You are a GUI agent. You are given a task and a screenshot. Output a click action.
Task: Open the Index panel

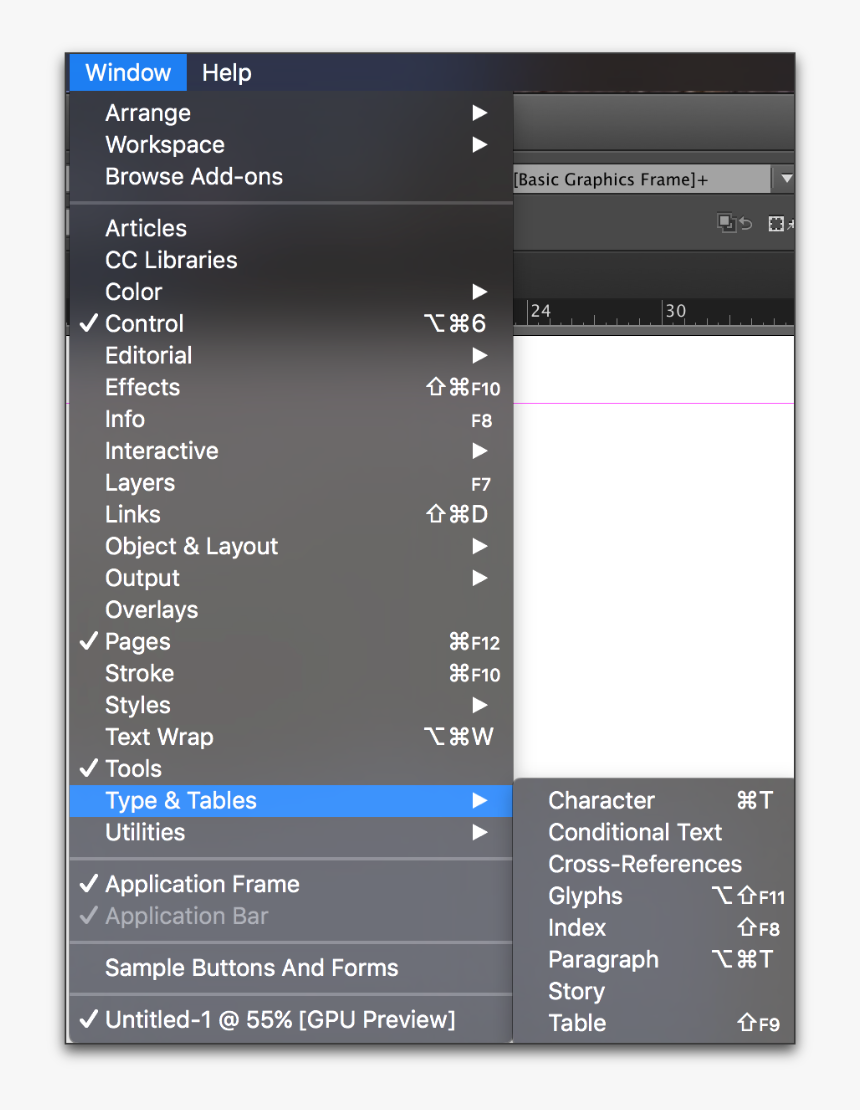(x=655, y=928)
